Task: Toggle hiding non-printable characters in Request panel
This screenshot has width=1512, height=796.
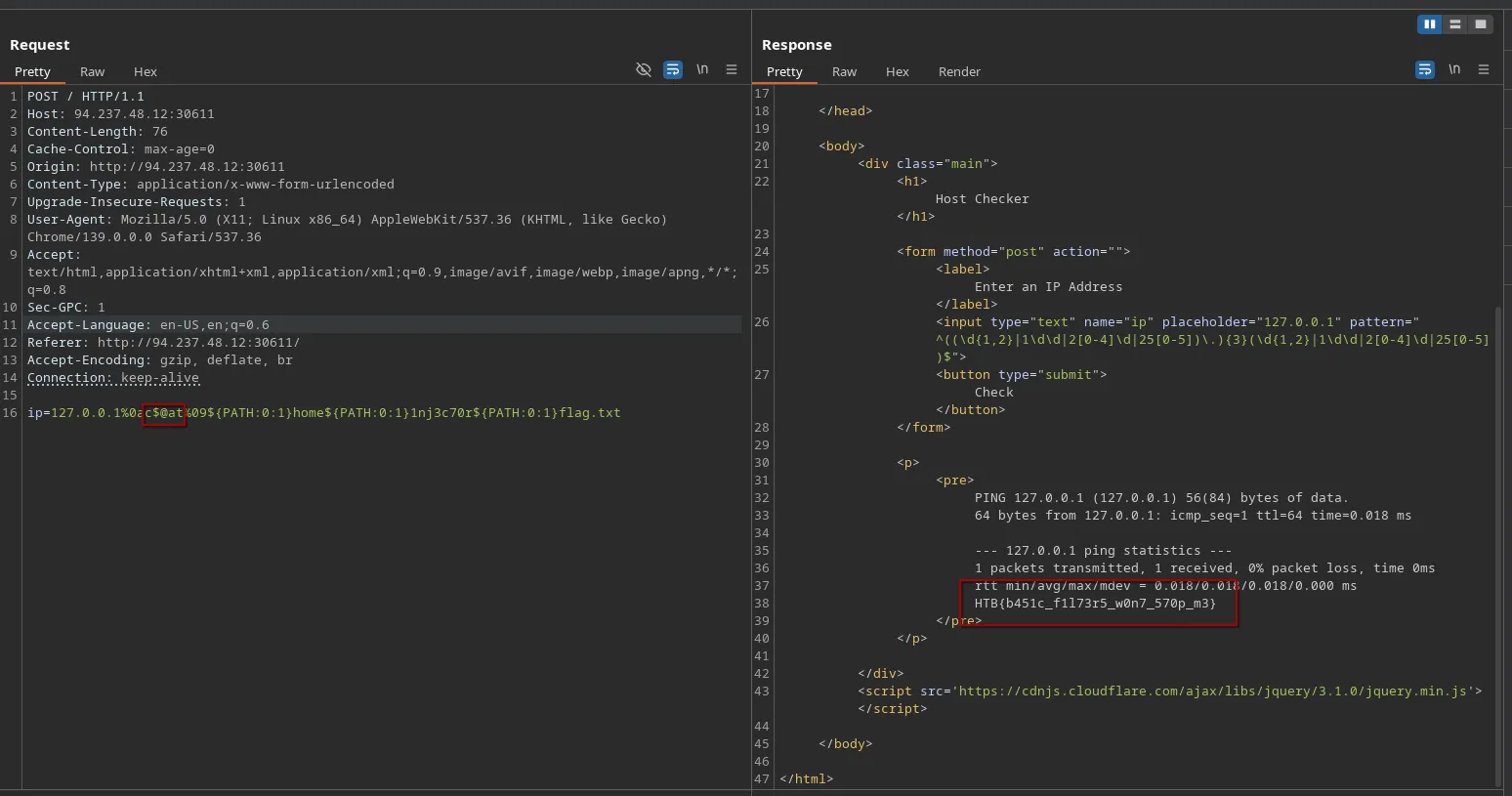Action: pyautogui.click(x=644, y=70)
